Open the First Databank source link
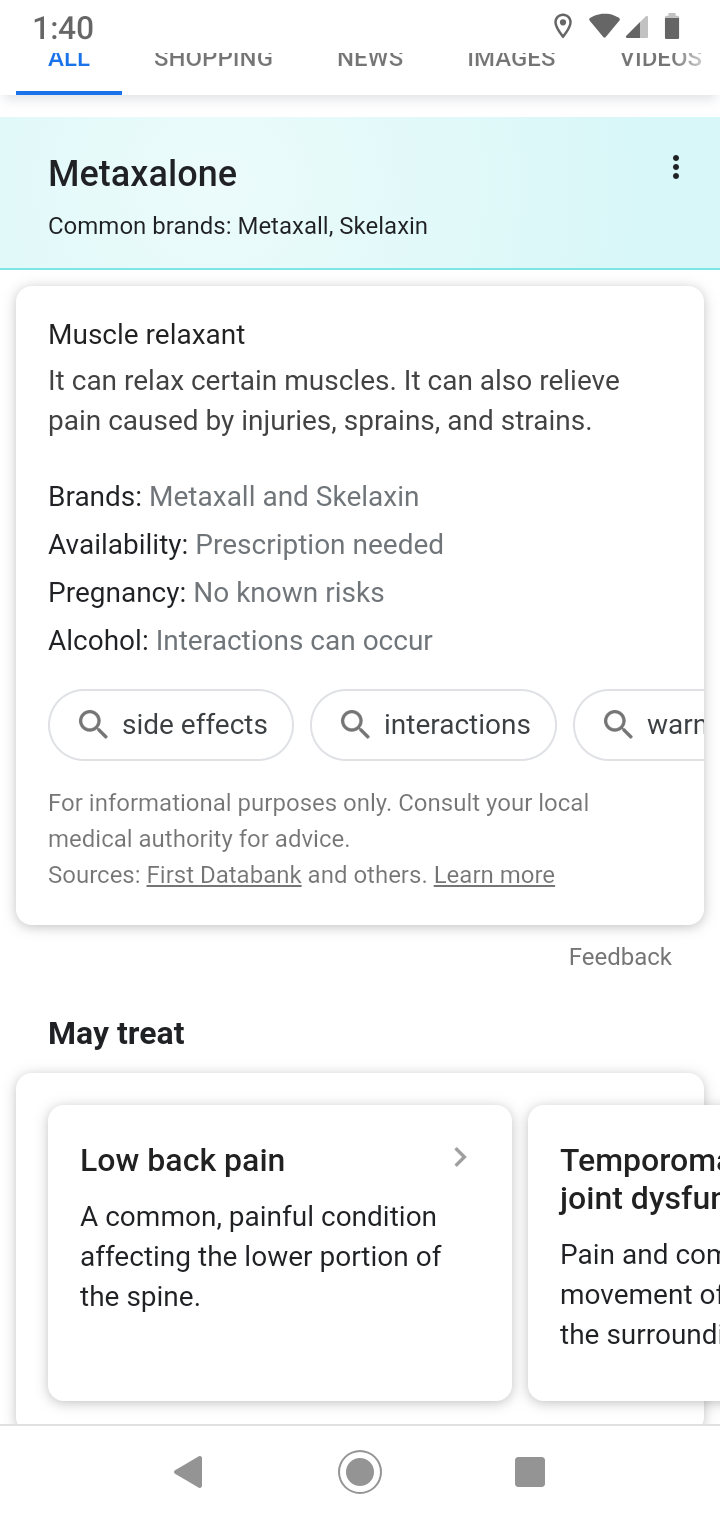Screen dimensions: 720x1520 [224, 875]
